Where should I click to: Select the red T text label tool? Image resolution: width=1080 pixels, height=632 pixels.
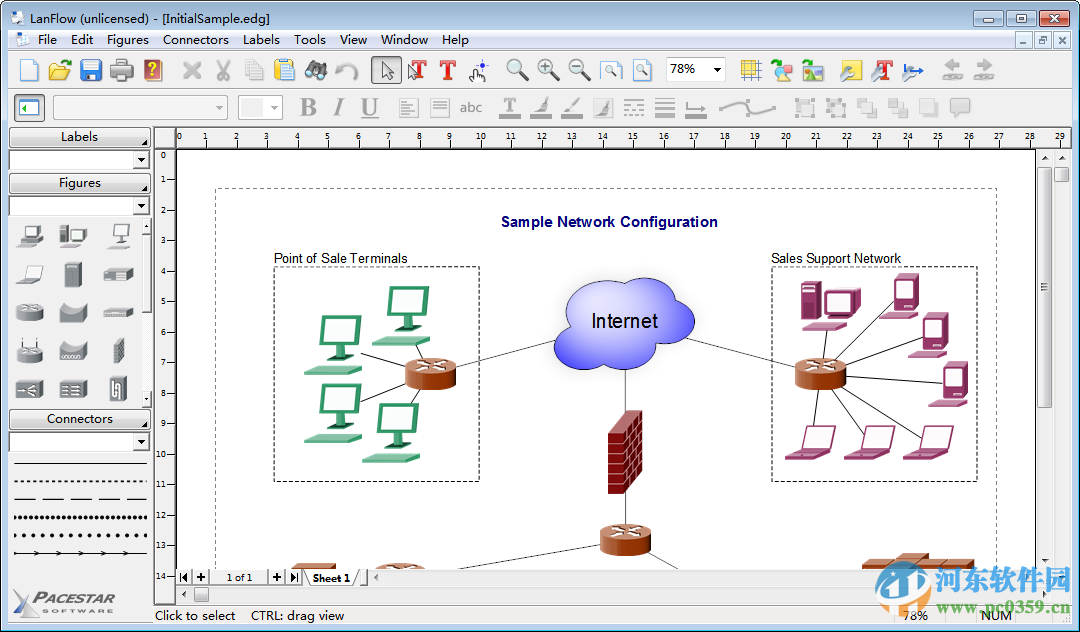[448, 70]
